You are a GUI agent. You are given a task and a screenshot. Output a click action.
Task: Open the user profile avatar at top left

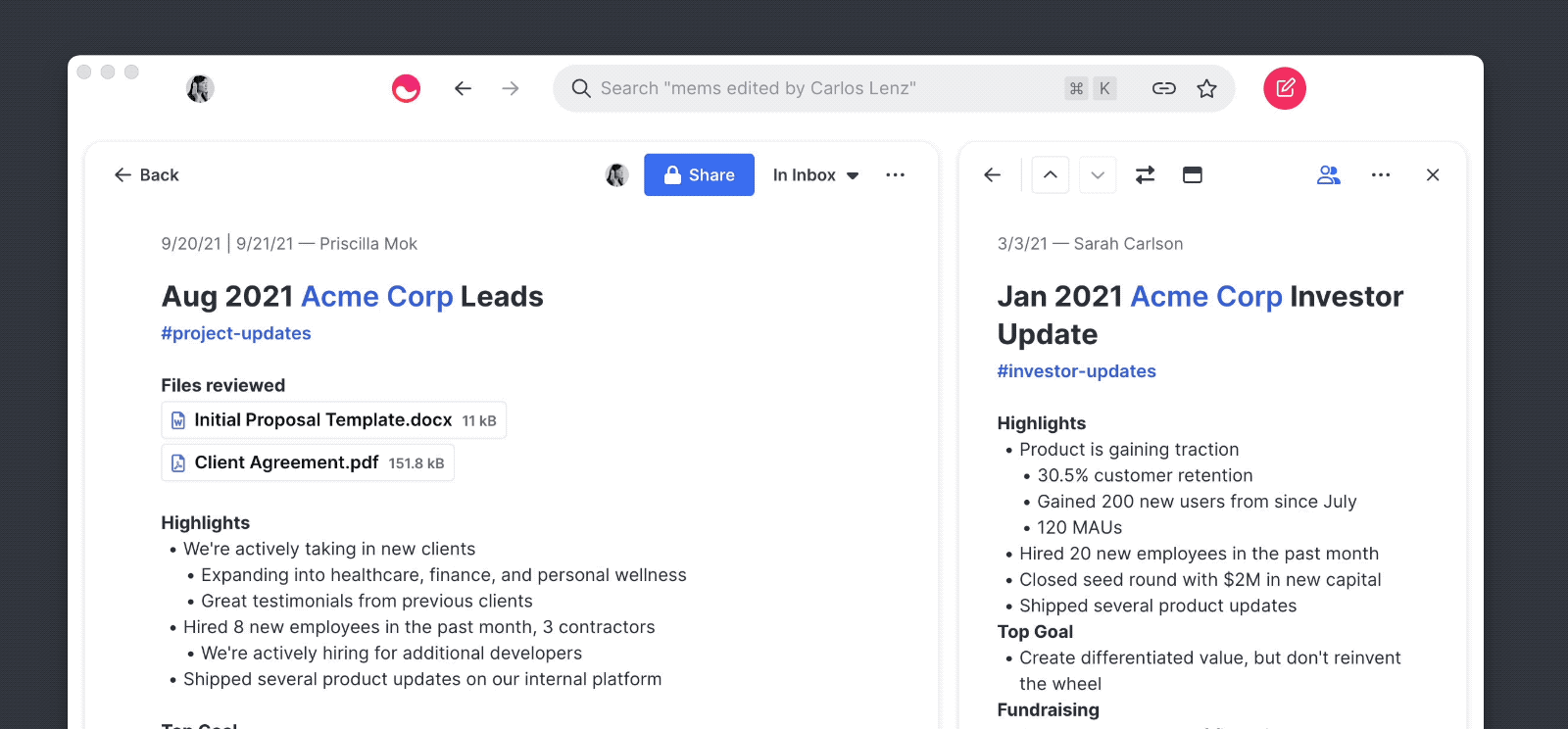click(x=200, y=89)
